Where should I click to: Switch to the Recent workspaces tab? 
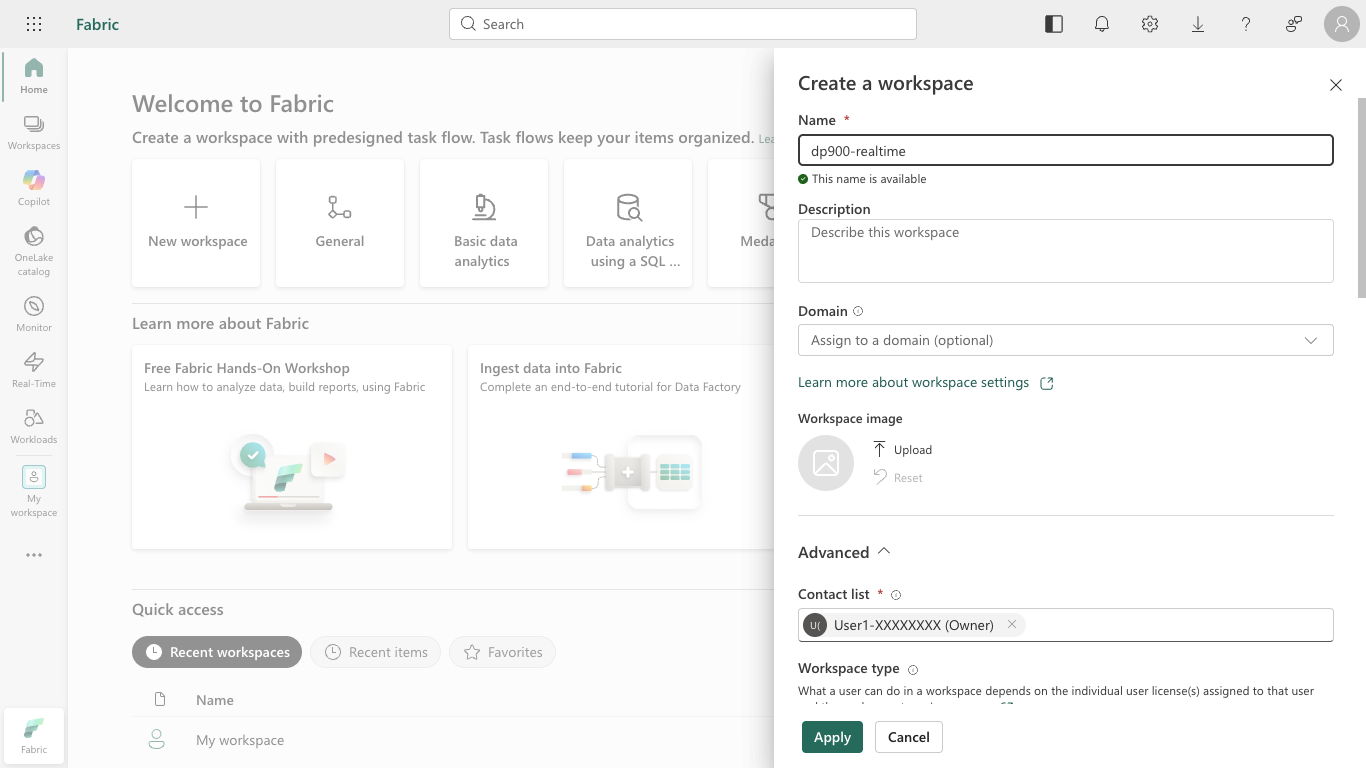[217, 652]
